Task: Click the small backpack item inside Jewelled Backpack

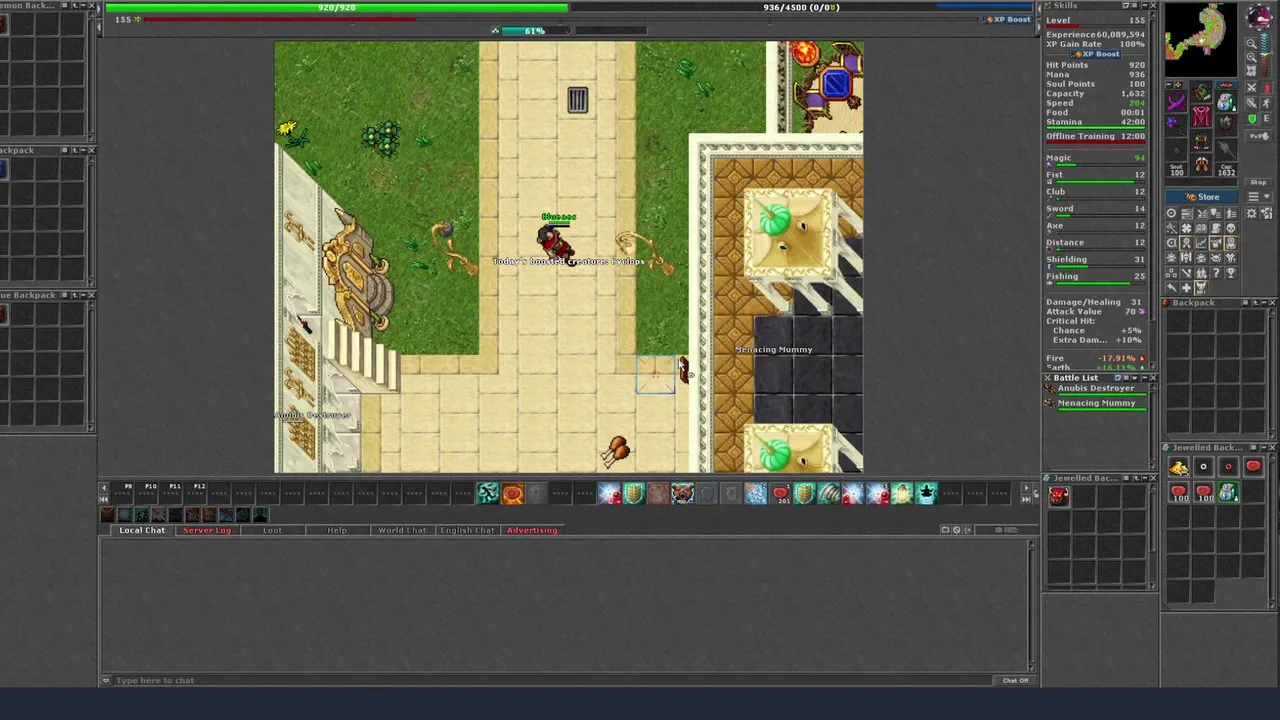Action: click(x=1229, y=492)
